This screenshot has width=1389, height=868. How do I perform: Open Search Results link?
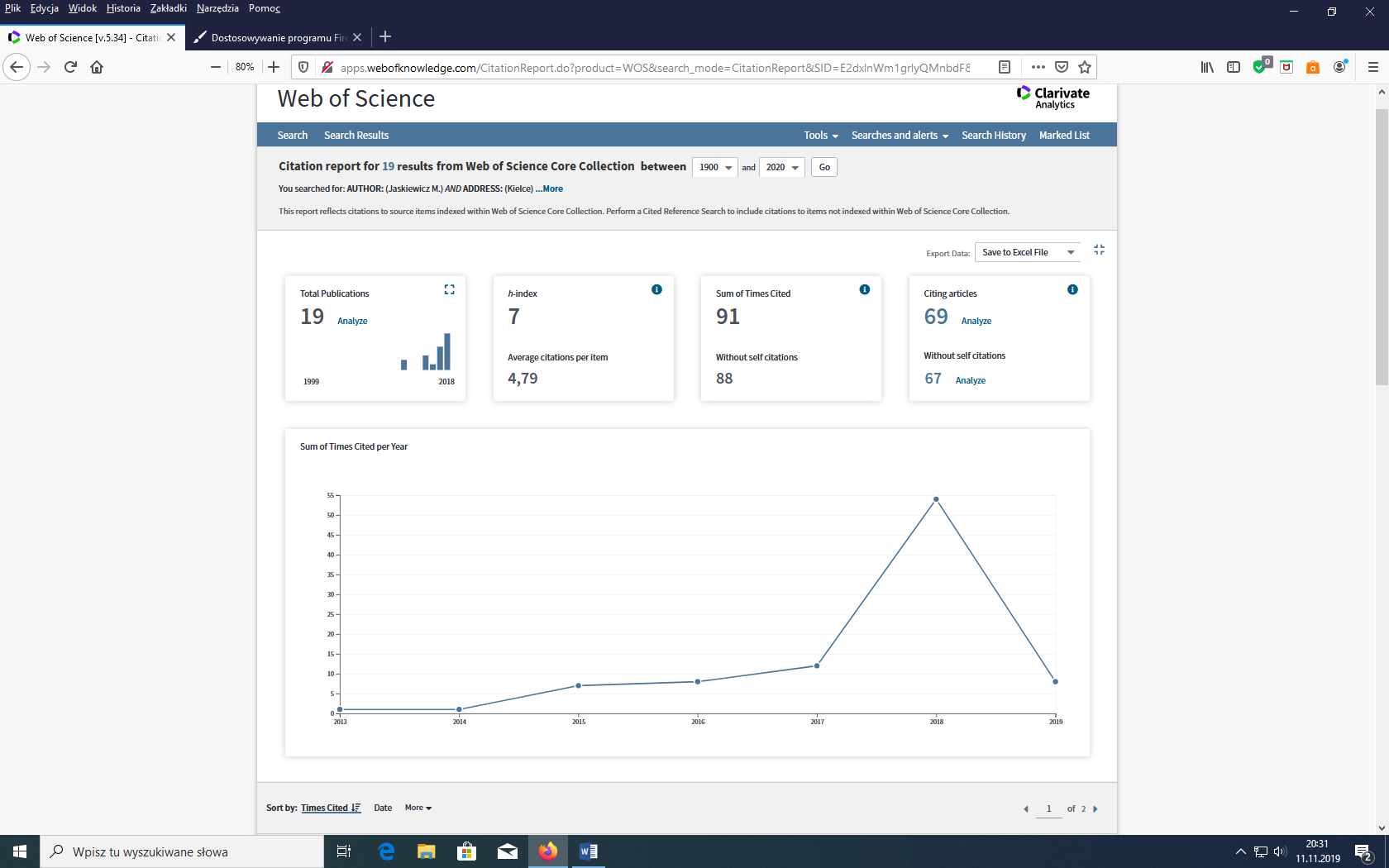pyautogui.click(x=356, y=135)
